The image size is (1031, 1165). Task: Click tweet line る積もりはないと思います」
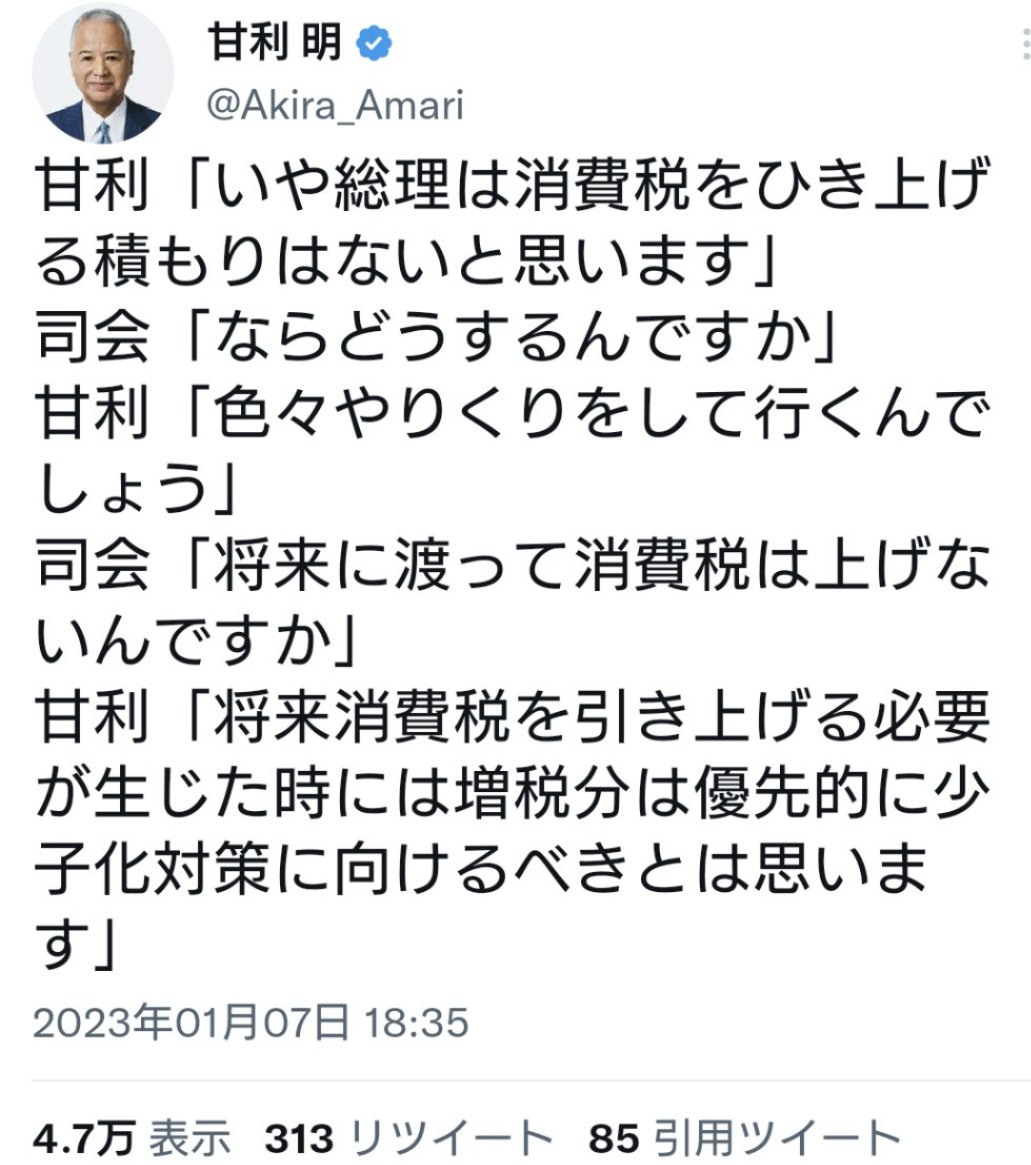pos(406,261)
